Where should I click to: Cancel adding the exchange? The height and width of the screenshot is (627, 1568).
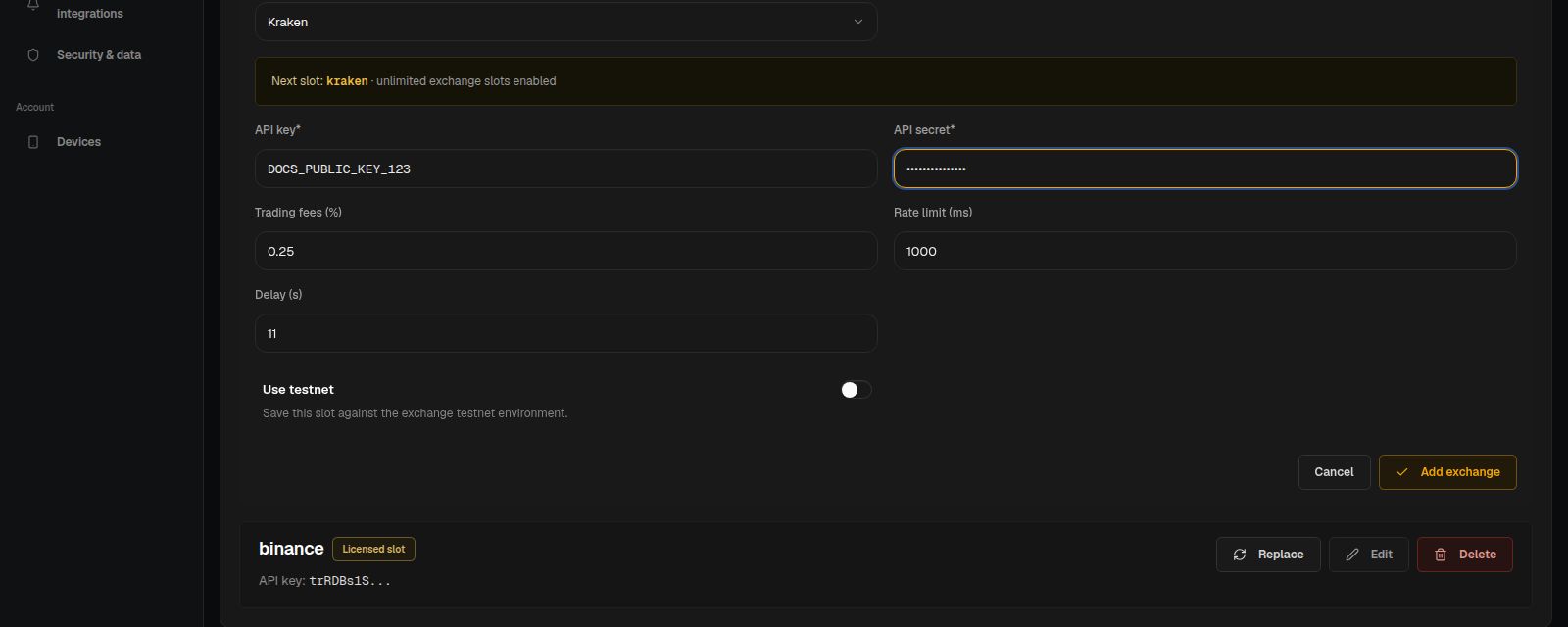tap(1334, 472)
